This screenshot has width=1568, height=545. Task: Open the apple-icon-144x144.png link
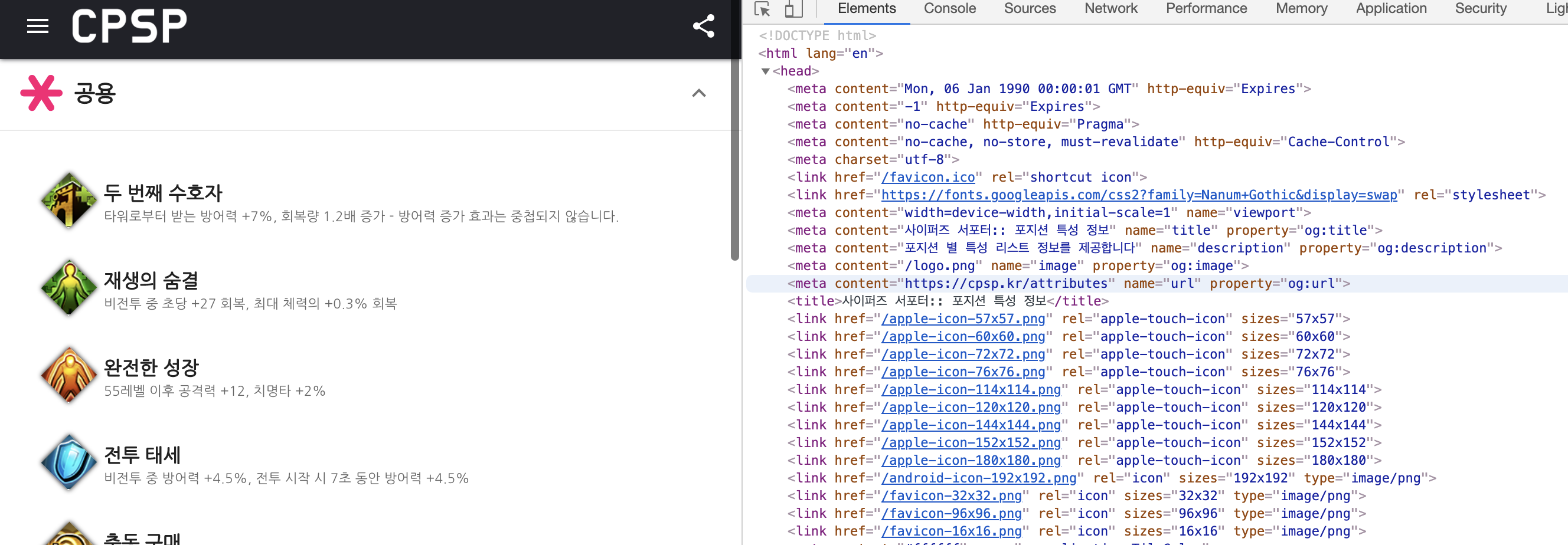[972, 425]
